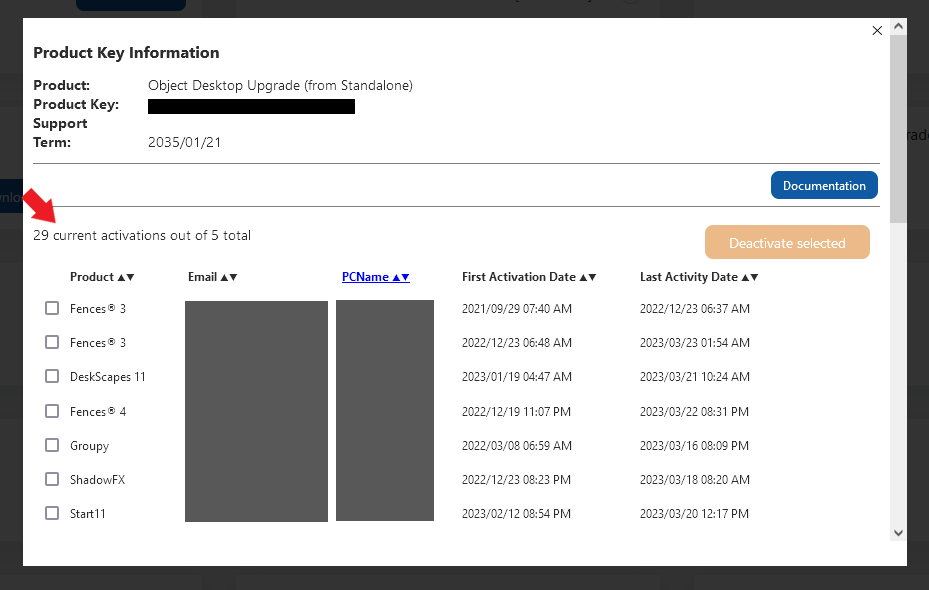Click the ShadowFX product name
The width and height of the screenshot is (929, 590).
pos(98,480)
